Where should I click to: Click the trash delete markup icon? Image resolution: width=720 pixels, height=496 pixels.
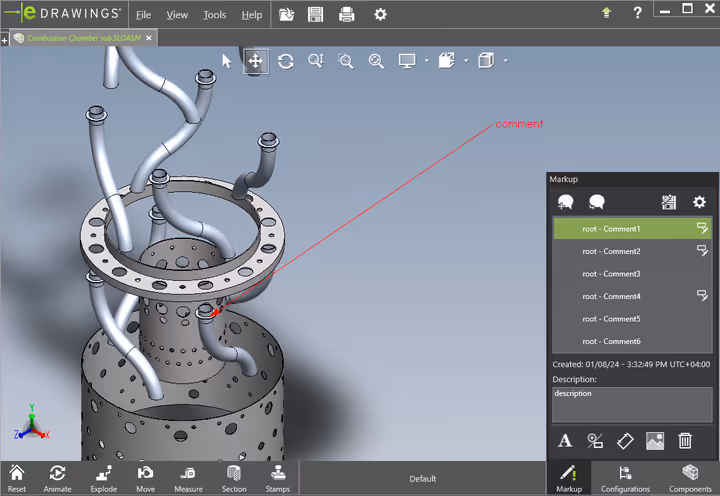point(685,441)
